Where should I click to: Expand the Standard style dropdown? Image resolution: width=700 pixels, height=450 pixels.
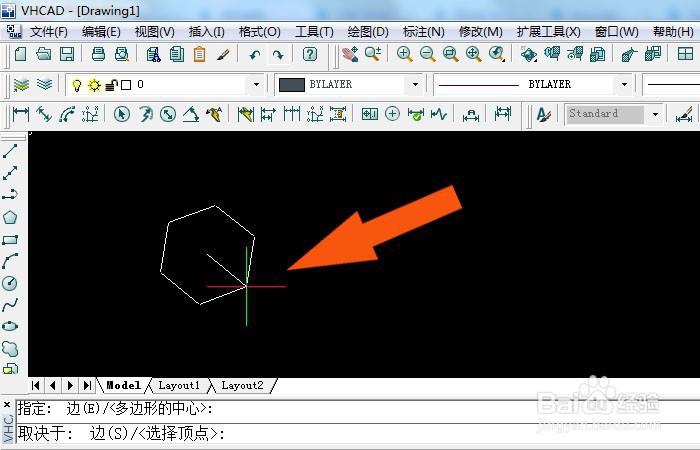(x=655, y=114)
